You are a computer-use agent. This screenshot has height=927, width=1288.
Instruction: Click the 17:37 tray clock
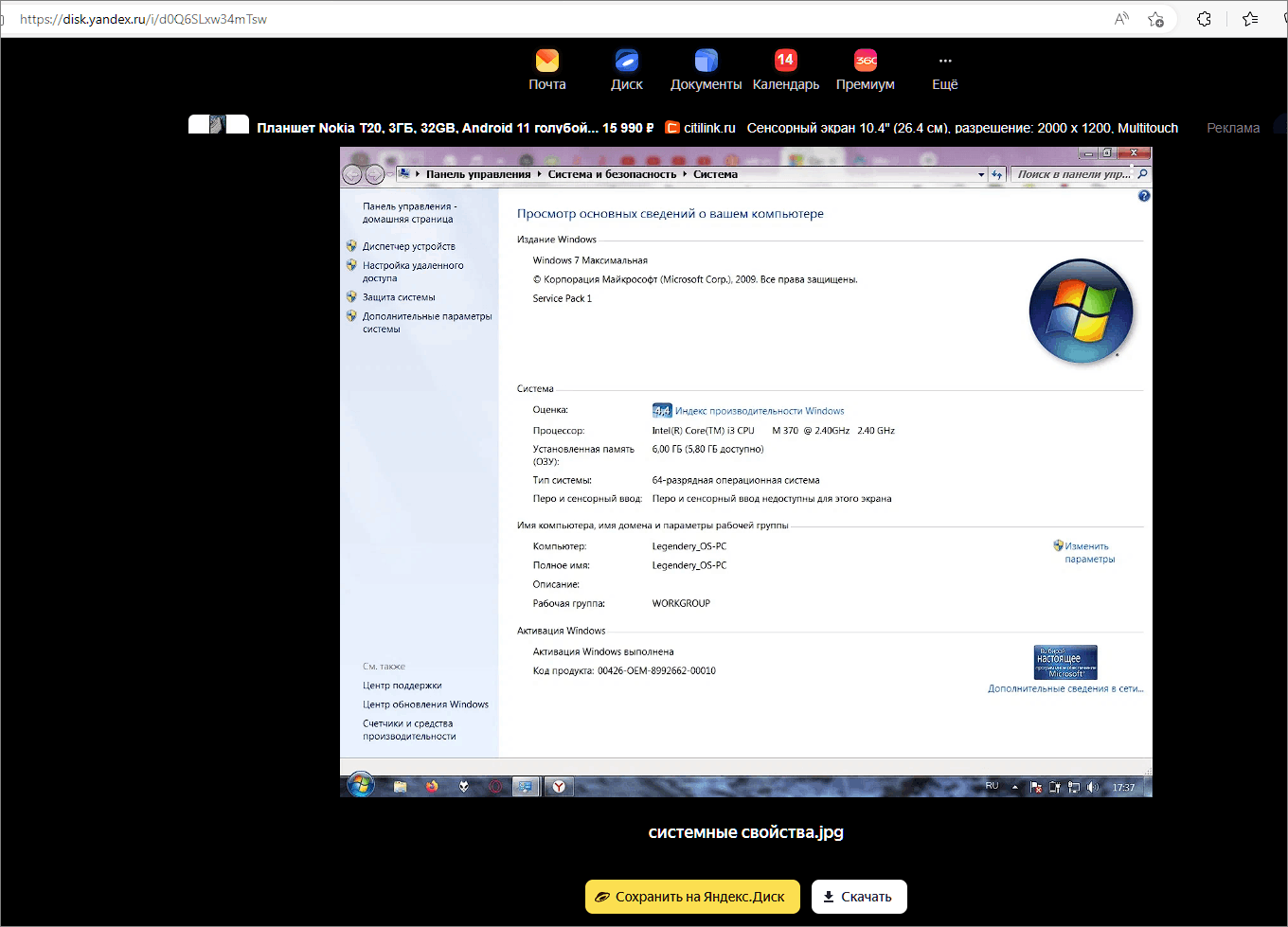(1123, 787)
